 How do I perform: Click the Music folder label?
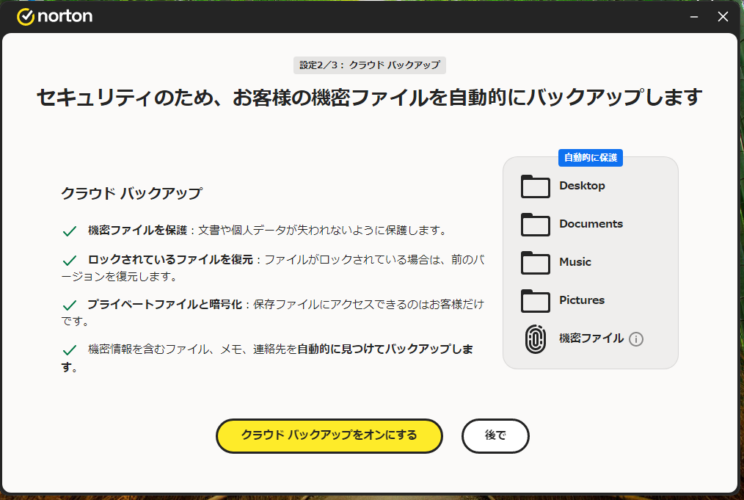coord(575,262)
